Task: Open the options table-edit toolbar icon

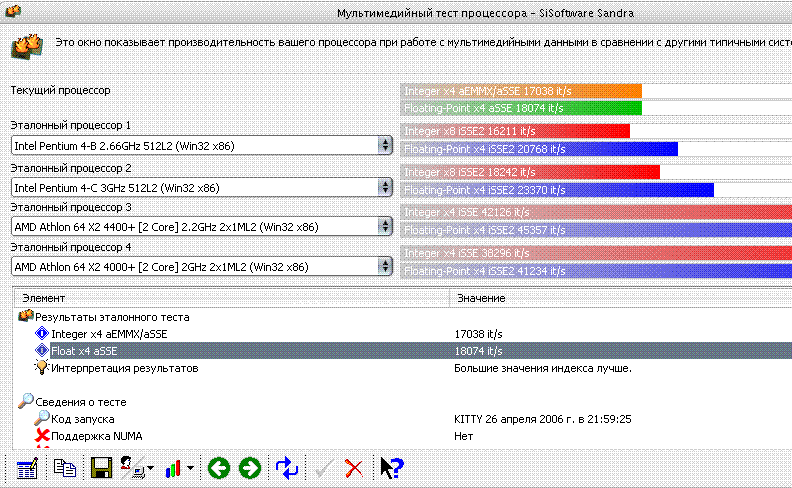Action: (27, 468)
